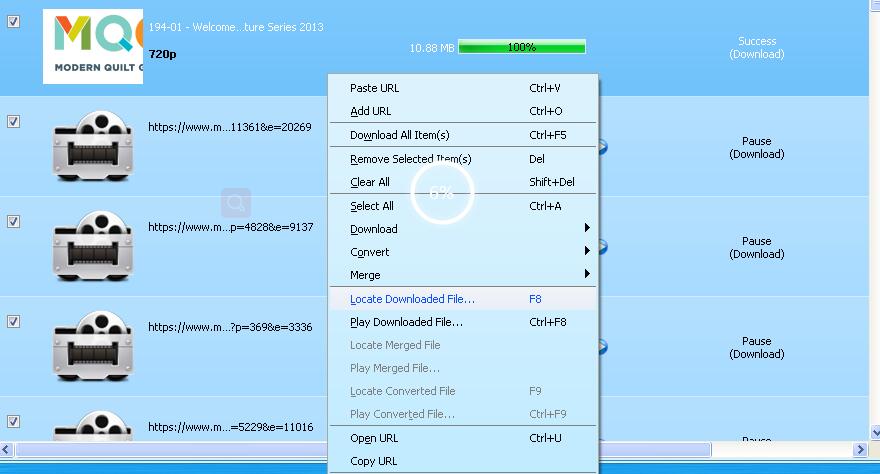Click film reel icon for ?p=369&e=3336 item
This screenshot has height=474, width=880.
pyautogui.click(x=93, y=346)
